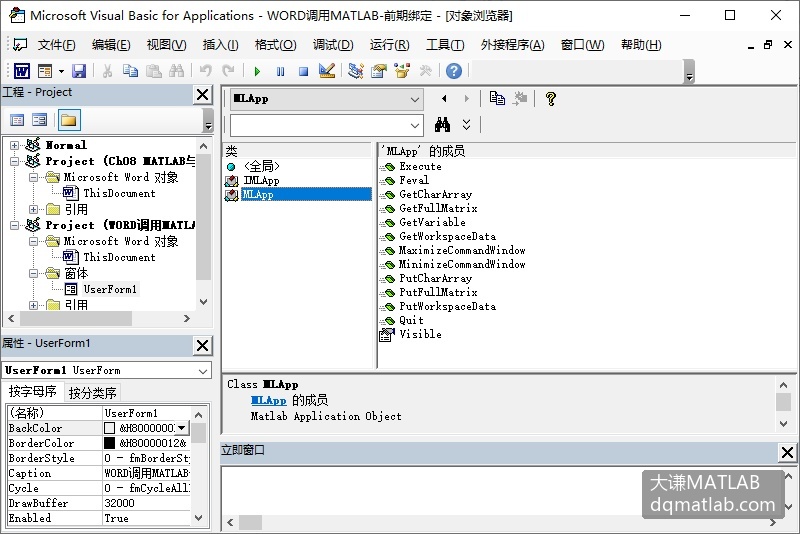
Task: Click the Redo arrow icon
Action: (x=228, y=71)
